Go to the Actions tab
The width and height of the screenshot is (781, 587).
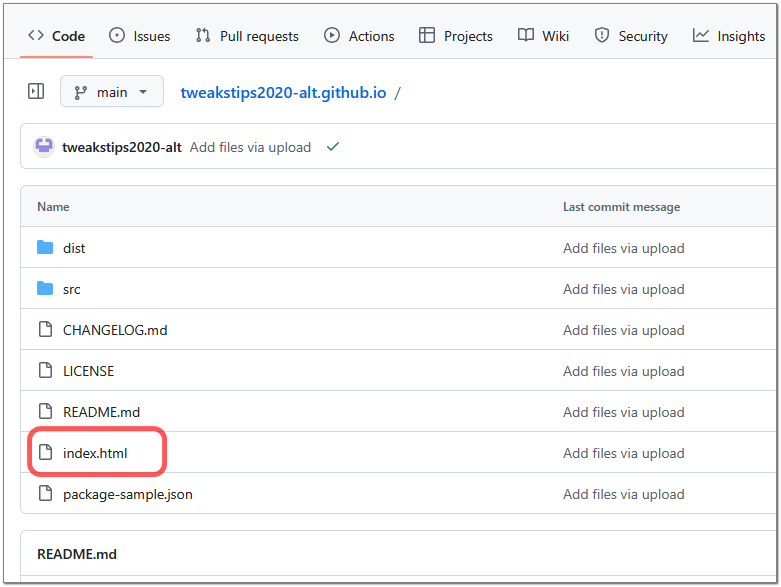coord(359,36)
